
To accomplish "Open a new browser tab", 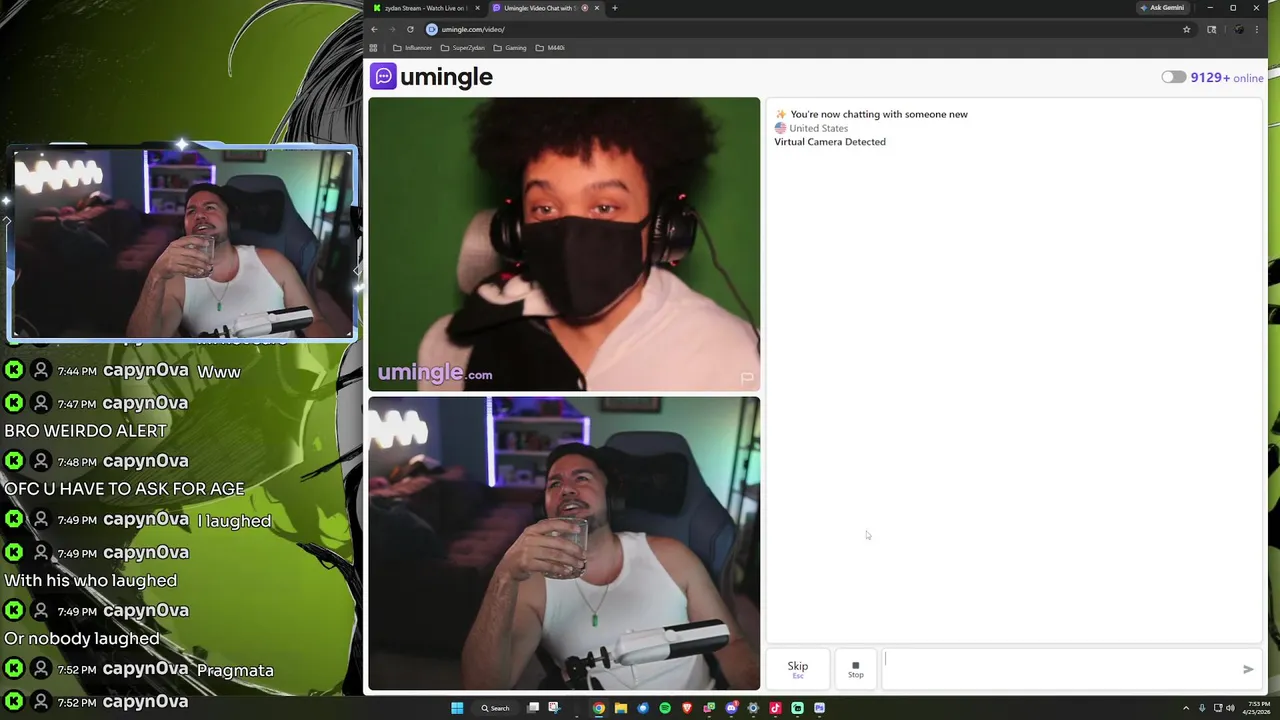I will tap(614, 8).
